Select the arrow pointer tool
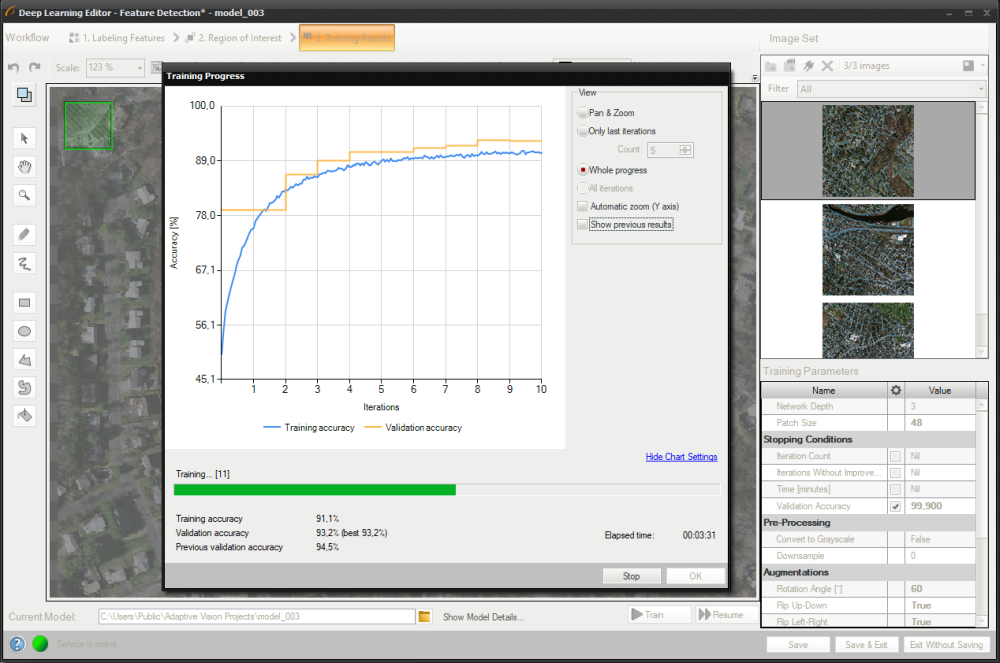1000x663 pixels. click(25, 138)
